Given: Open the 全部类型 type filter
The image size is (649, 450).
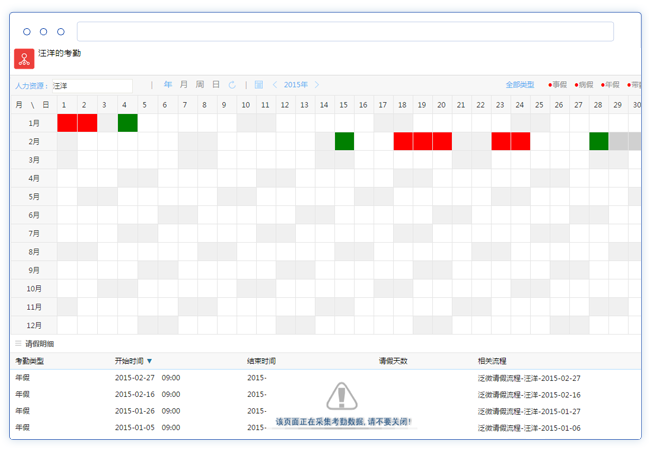Looking at the screenshot, I should coord(520,85).
